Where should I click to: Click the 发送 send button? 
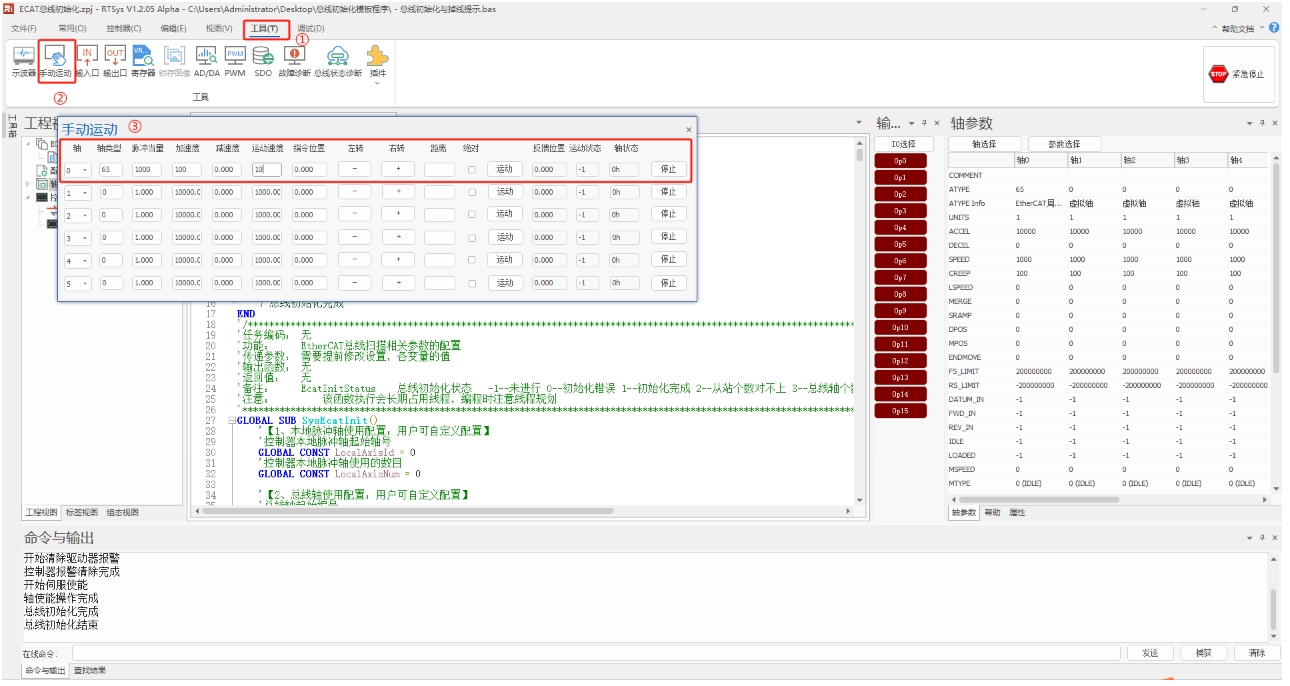point(1150,653)
